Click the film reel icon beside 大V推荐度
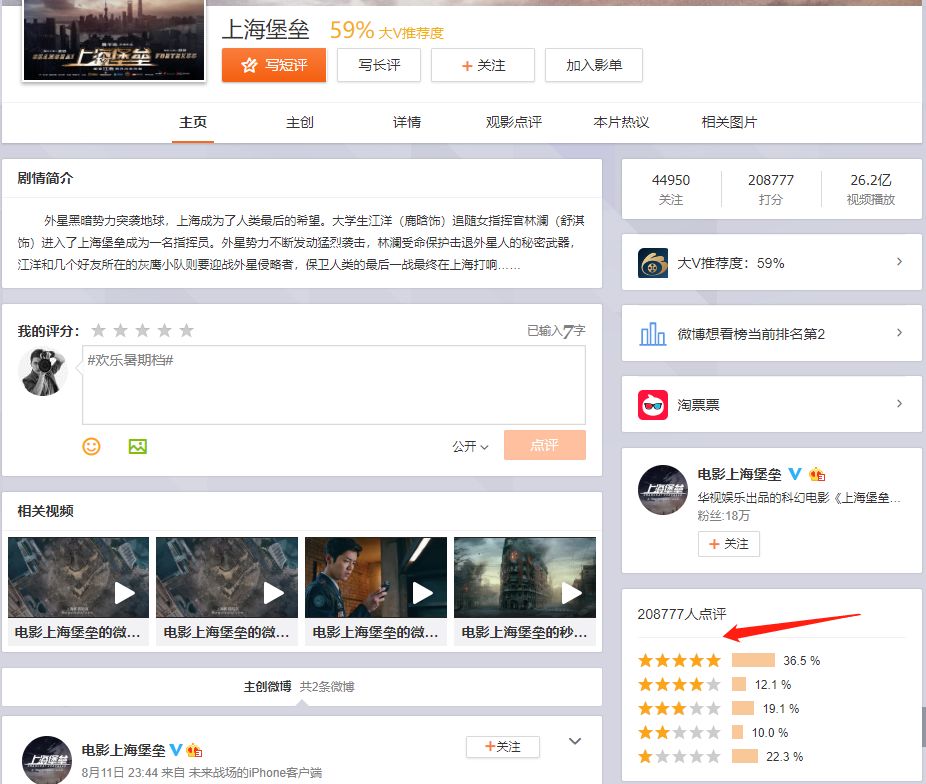 pos(653,263)
